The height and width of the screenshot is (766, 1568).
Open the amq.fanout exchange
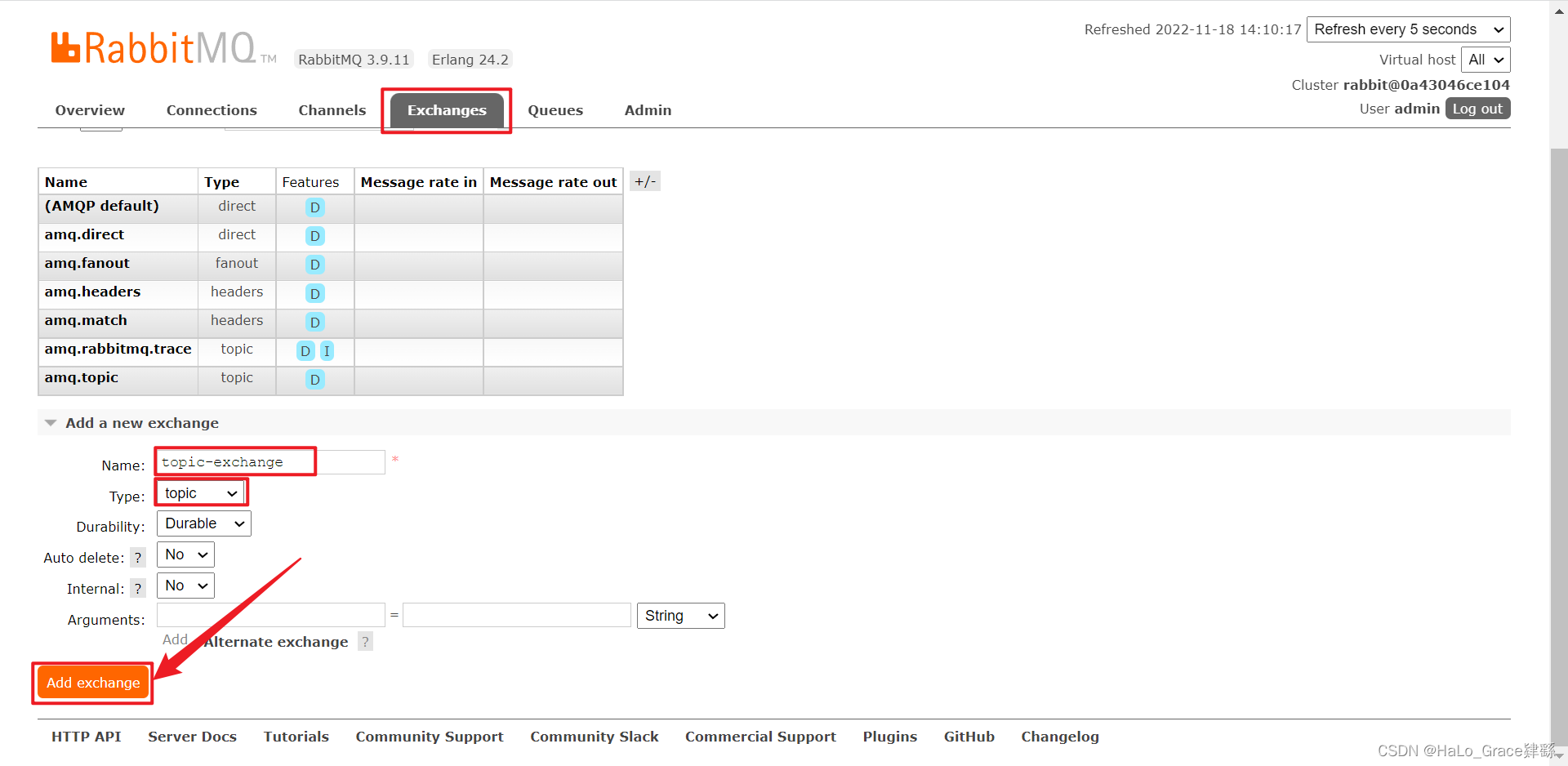(87, 263)
